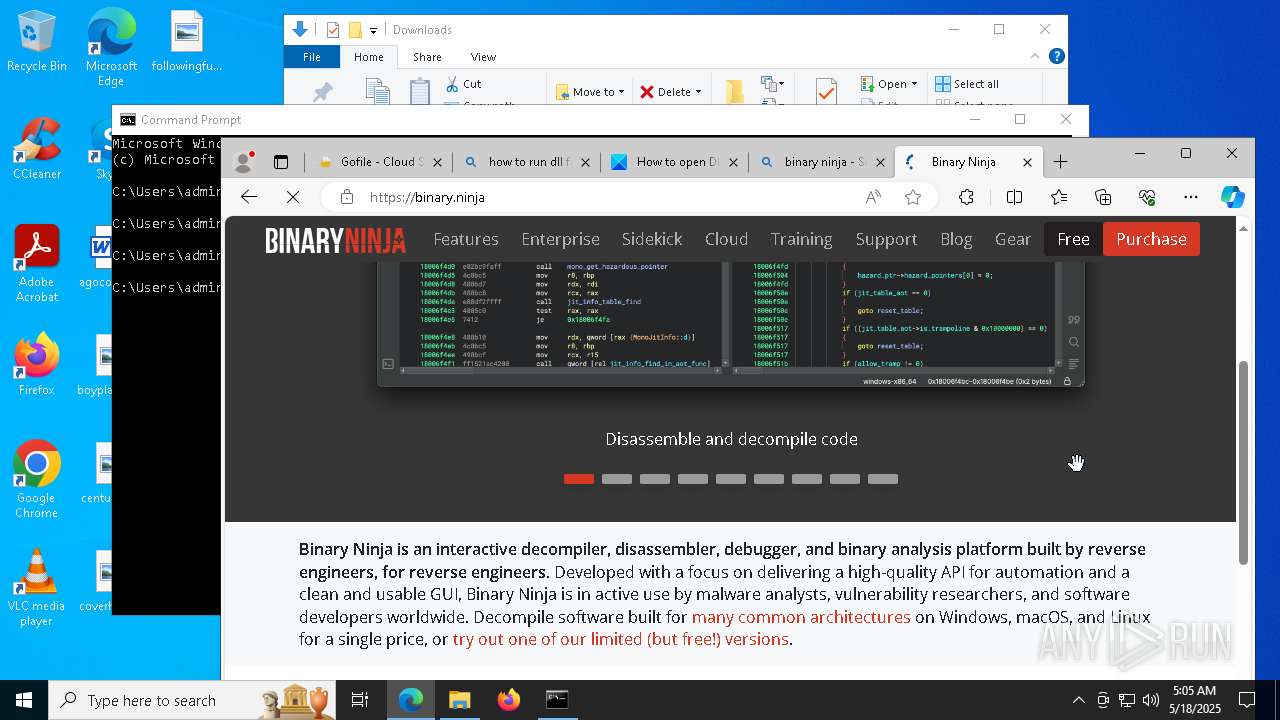This screenshot has height=720, width=1280.
Task: Open 'try out one of our limited' link
Action: (620, 639)
